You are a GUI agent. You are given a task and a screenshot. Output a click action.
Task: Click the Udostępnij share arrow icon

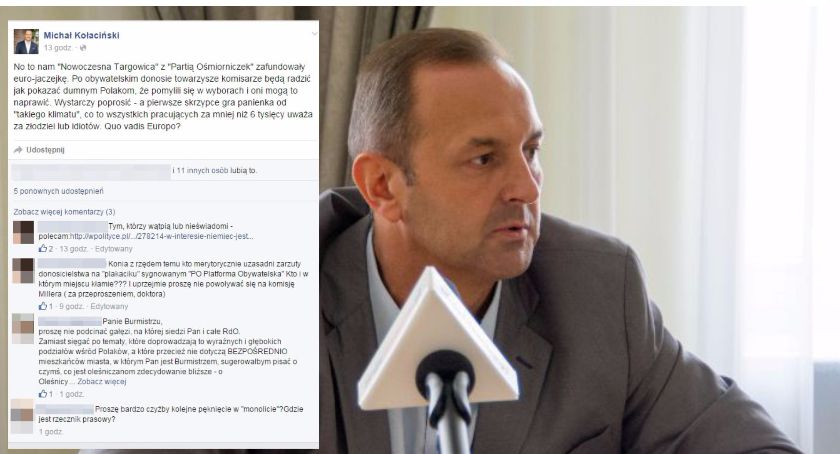coord(18,150)
